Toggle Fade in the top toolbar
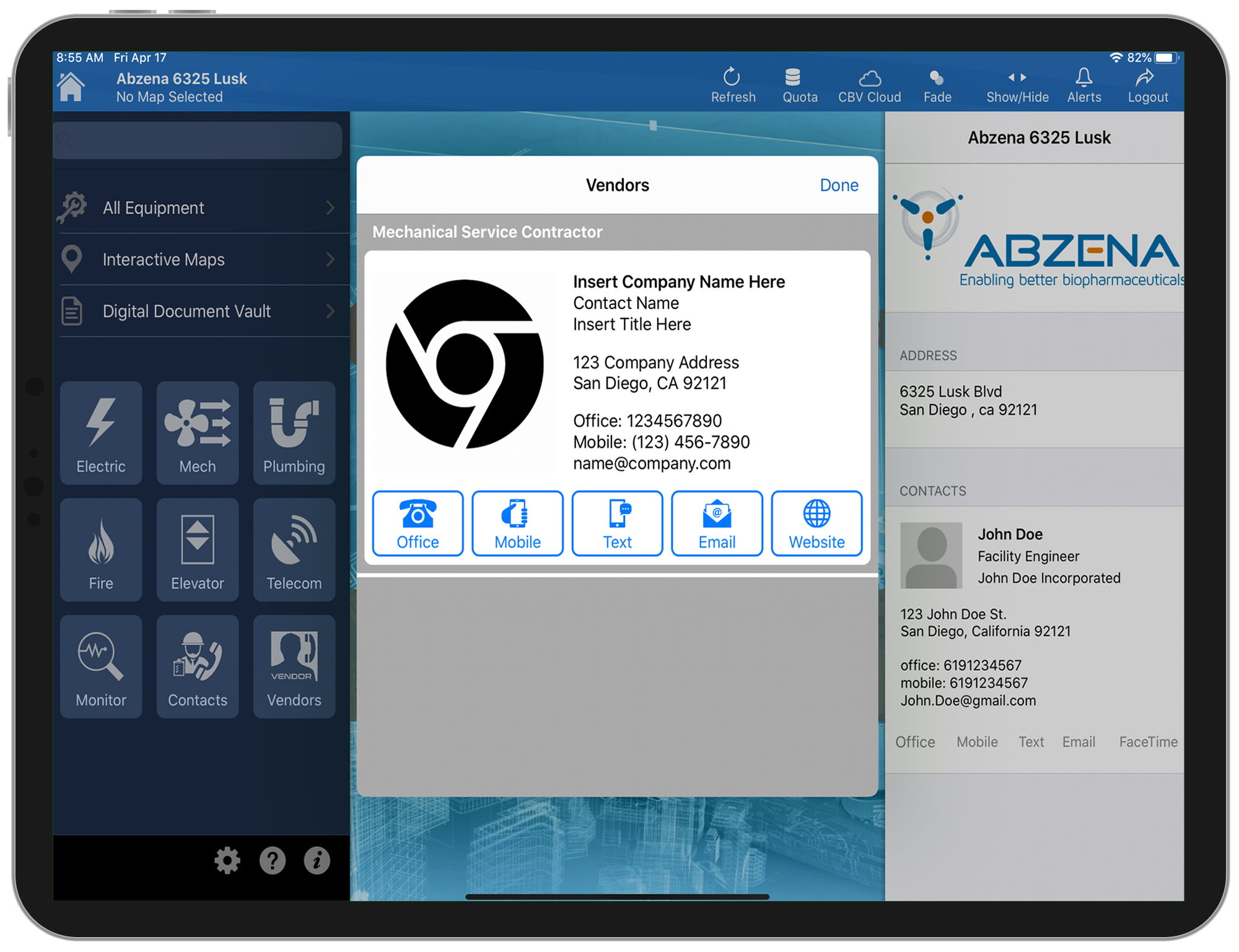 coord(937,85)
